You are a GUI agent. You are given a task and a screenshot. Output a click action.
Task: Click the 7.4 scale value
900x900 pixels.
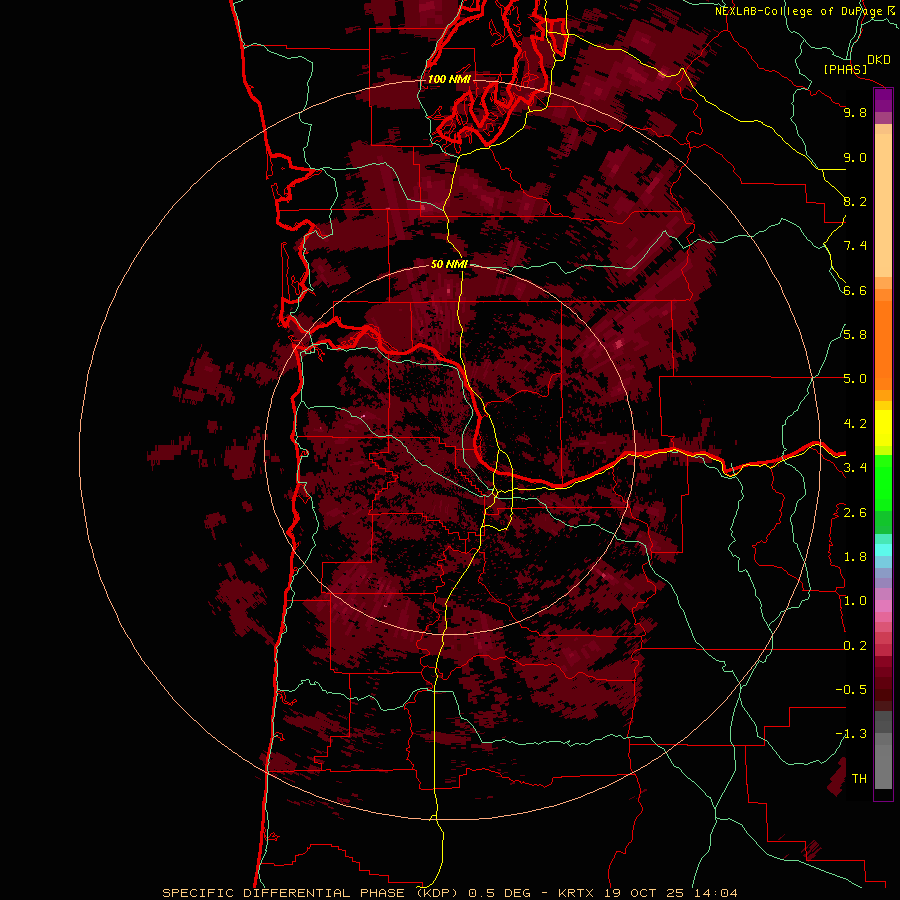855,246
